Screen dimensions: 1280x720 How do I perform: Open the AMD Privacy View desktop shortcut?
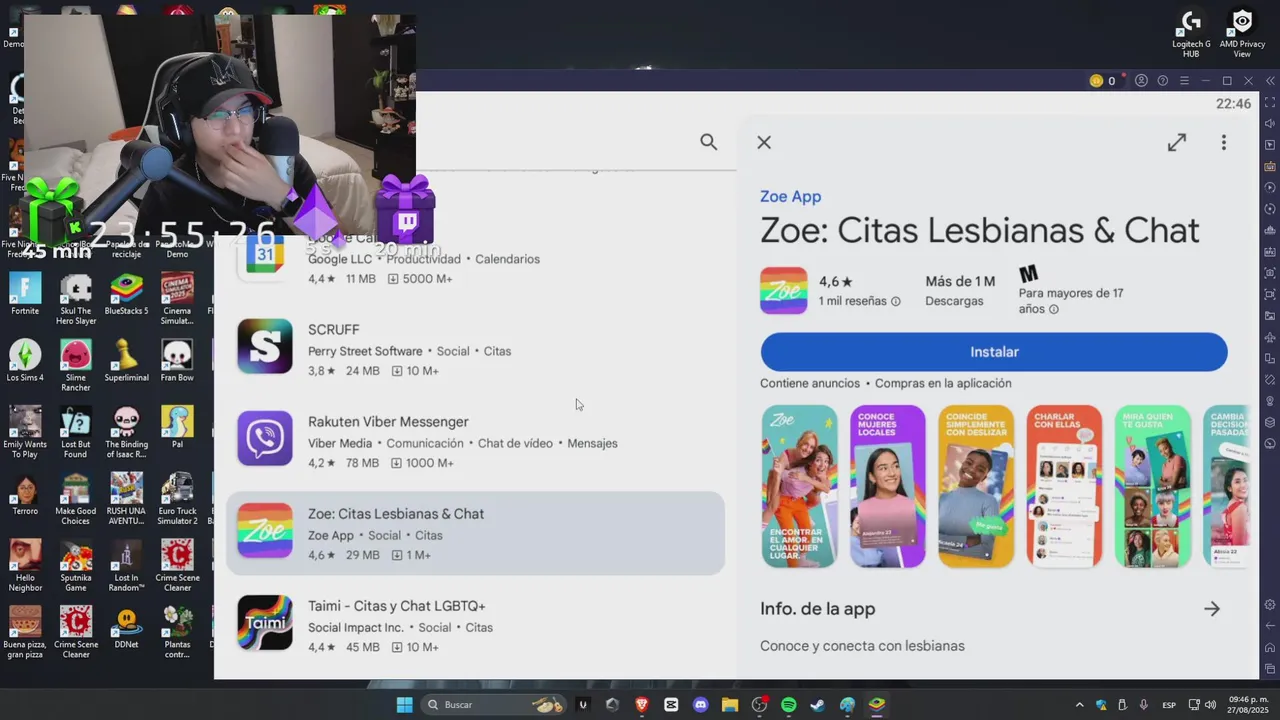coord(1242,34)
